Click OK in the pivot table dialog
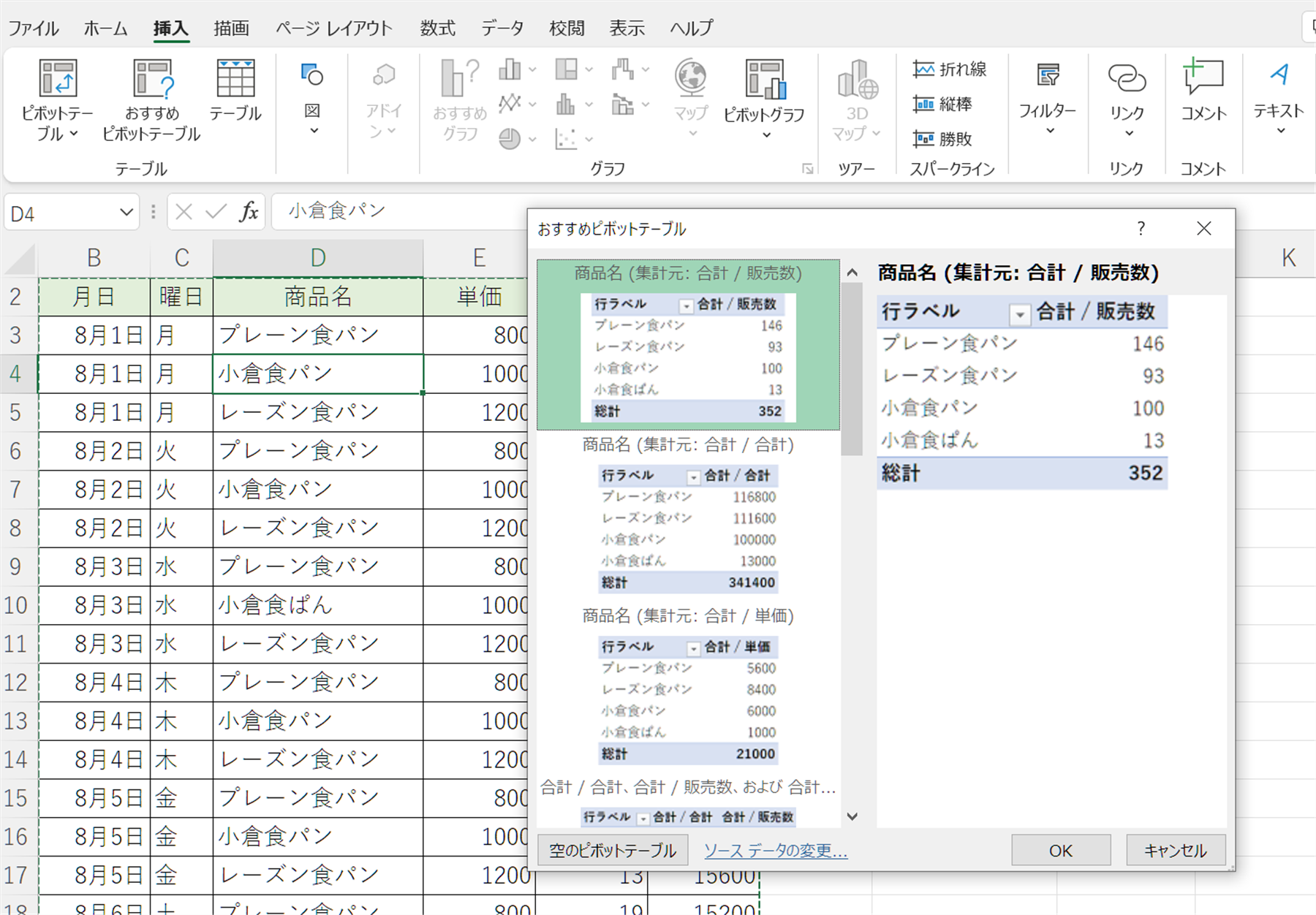This screenshot has height=915, width=1316. pos(1060,851)
